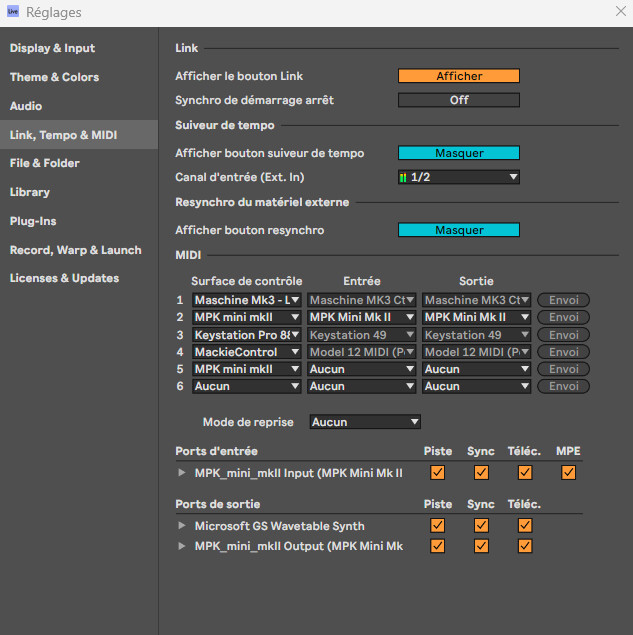Open the Audio settings tab

tap(26, 105)
